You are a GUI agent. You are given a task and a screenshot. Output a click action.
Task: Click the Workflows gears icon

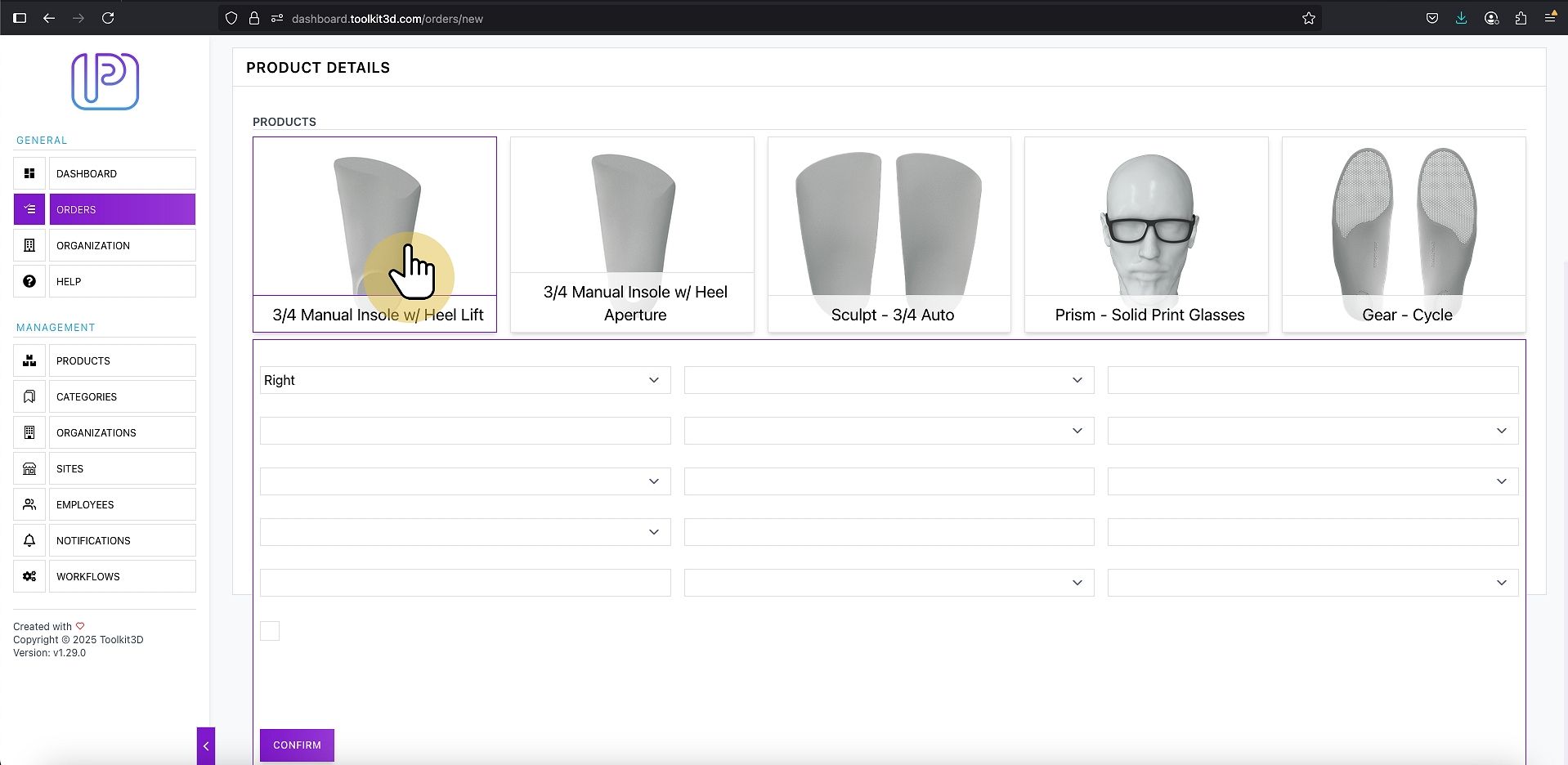29,576
